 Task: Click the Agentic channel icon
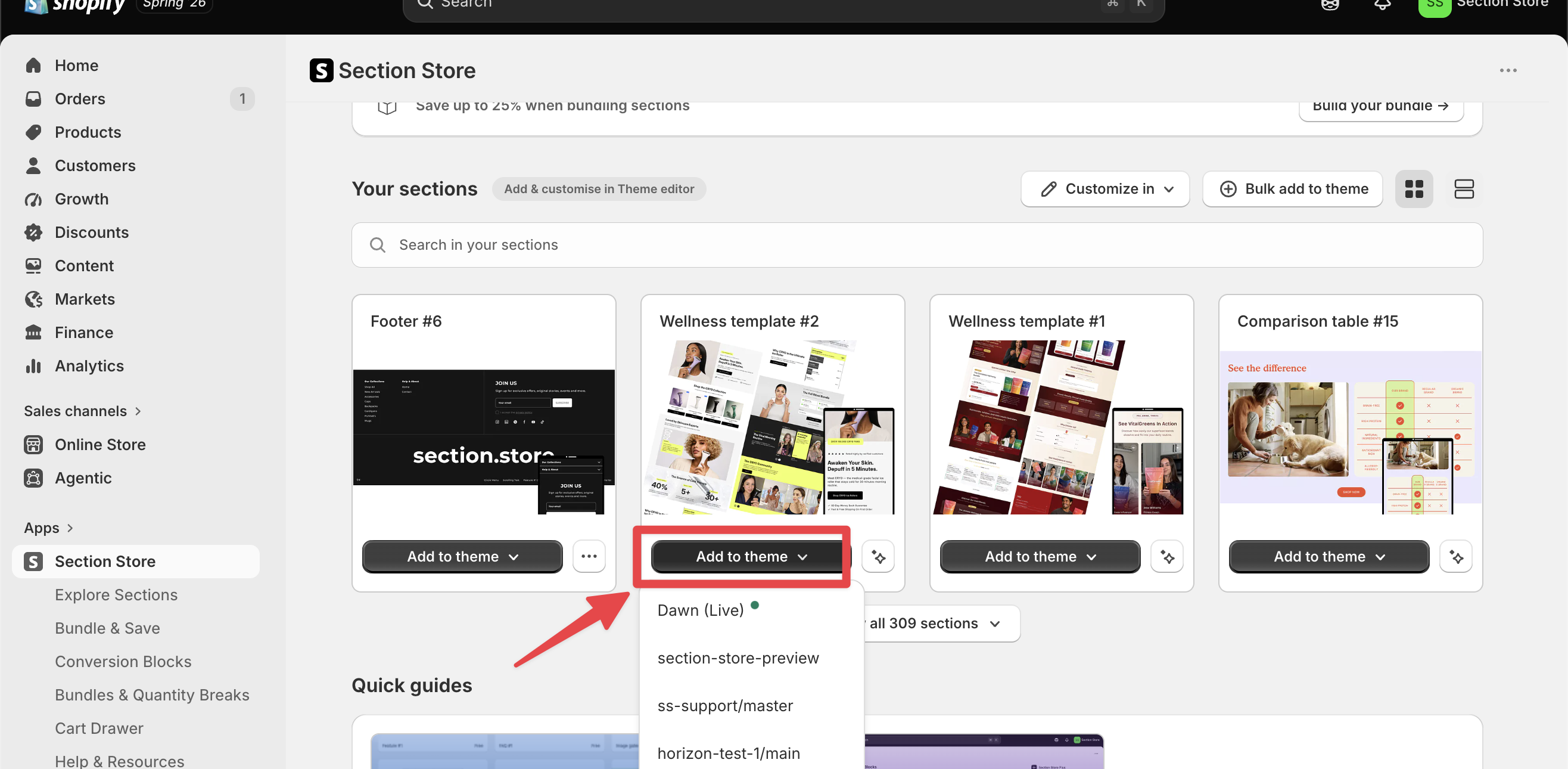click(33, 479)
